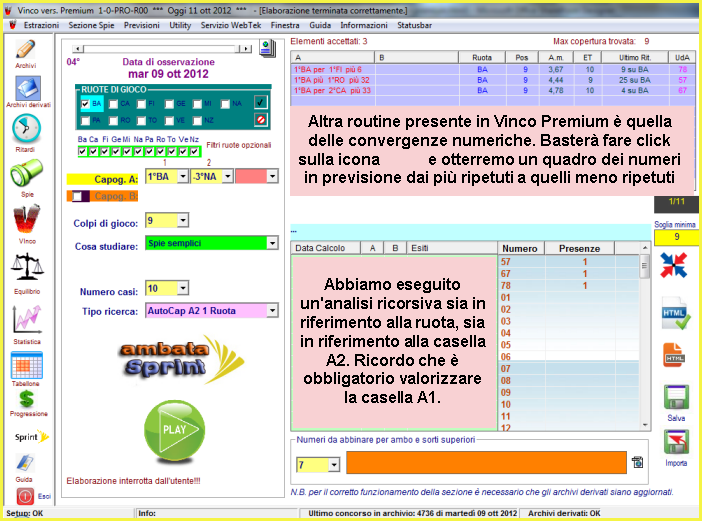Screen dimensions: 702x521
Task: Open the abbinare numbers dropdown showing 7
Action: pos(334,465)
